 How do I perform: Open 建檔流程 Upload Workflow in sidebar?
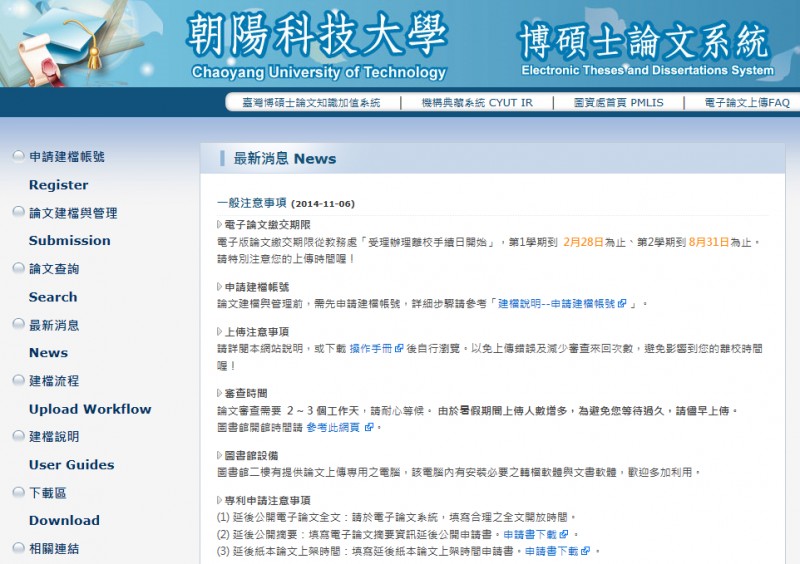[90, 395]
